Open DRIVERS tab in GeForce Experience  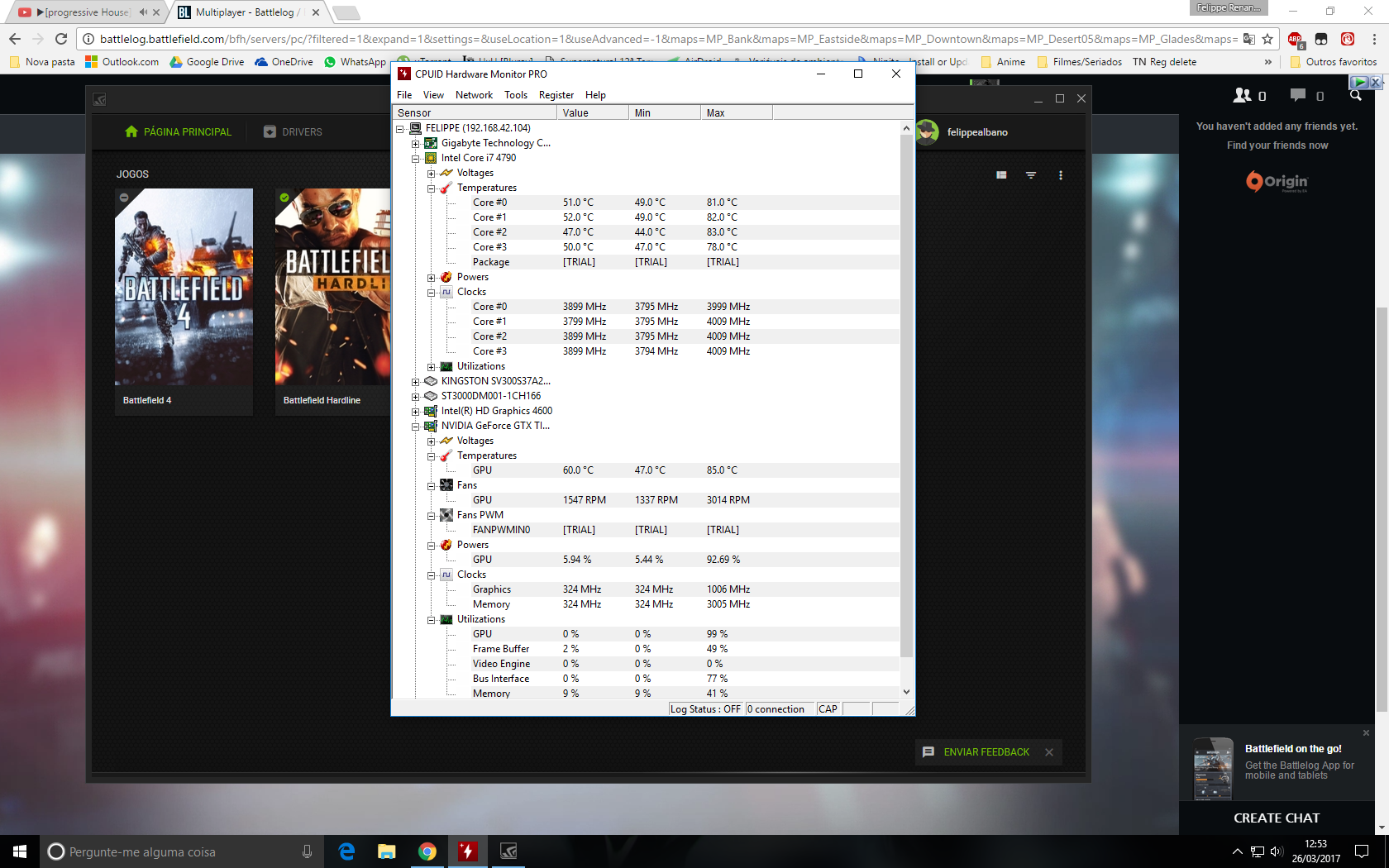[293, 132]
